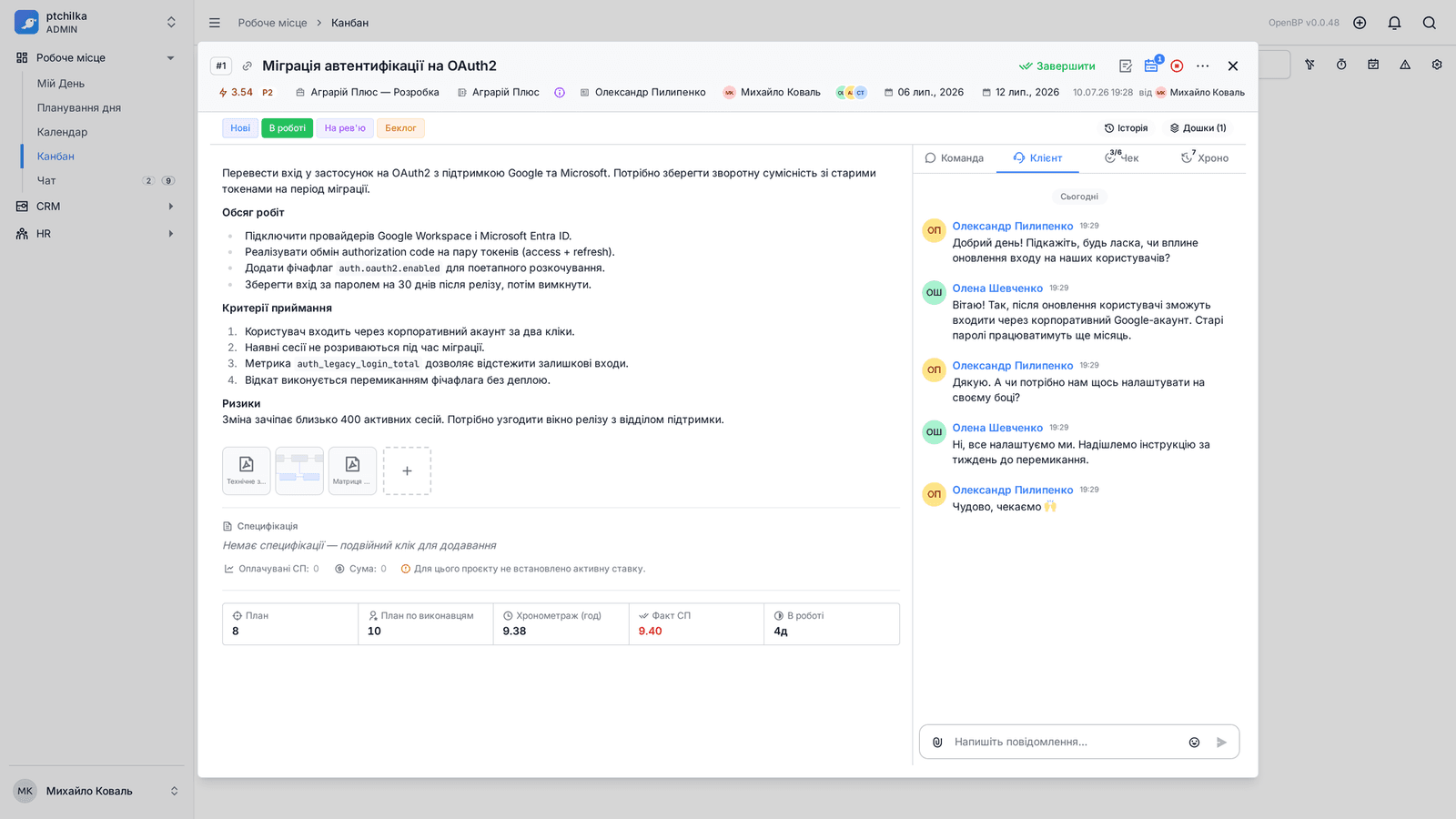The image size is (1456, 819).
Task: Focus the Напишіть повідомлення input
Action: tap(1065, 743)
